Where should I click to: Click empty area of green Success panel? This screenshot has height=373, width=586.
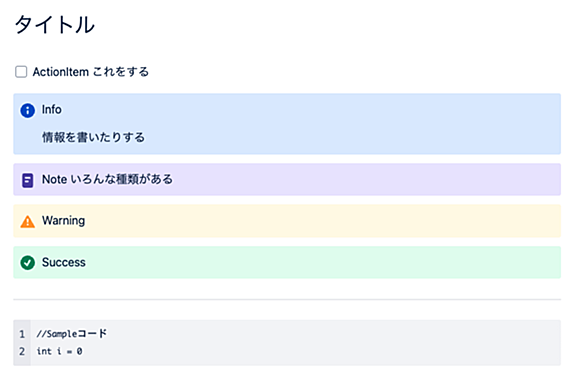click(x=321, y=262)
